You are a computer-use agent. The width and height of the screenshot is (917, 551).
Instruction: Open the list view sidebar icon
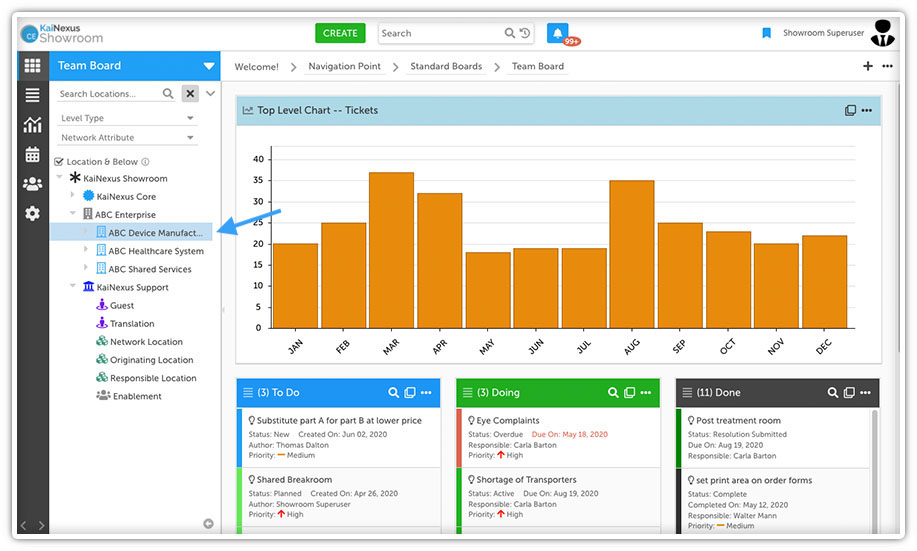(x=32, y=95)
